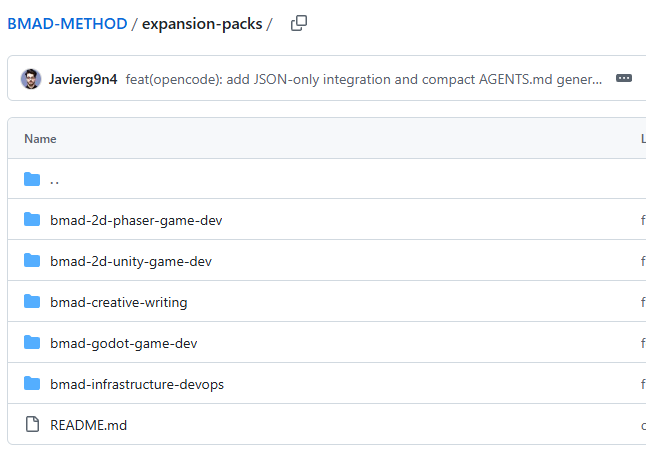Screen dimensions: 646x454
Task: Click folder icon beside bmad-2d-unity-game-dev
Action: coord(32,261)
